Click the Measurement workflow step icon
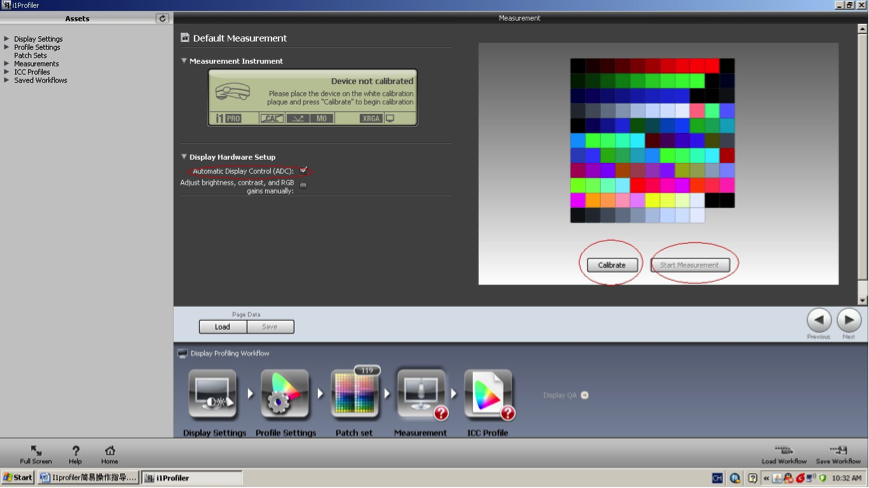Viewport: 869px width, 488px height. click(421, 394)
